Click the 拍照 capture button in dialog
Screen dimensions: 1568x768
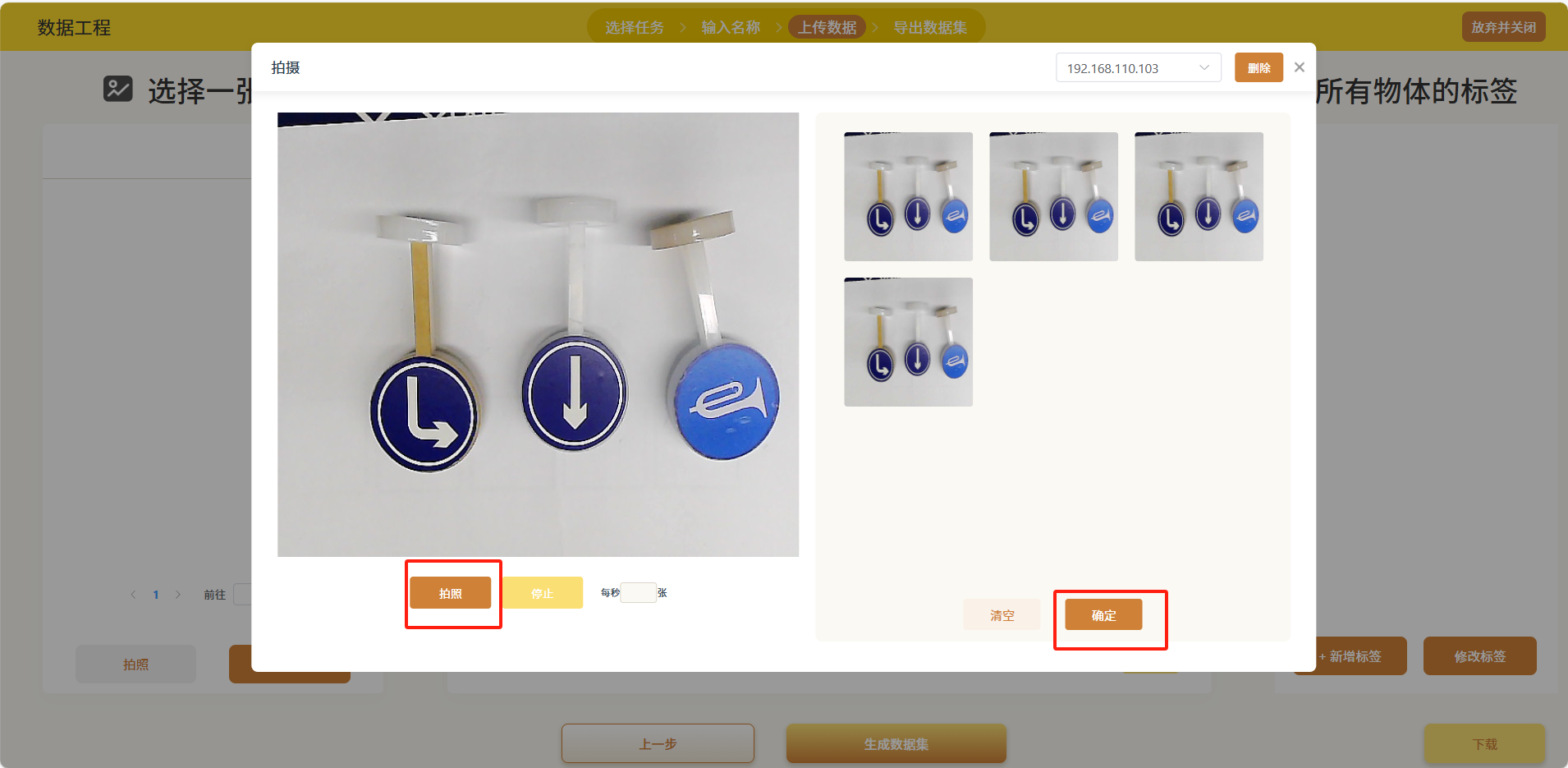(450, 593)
